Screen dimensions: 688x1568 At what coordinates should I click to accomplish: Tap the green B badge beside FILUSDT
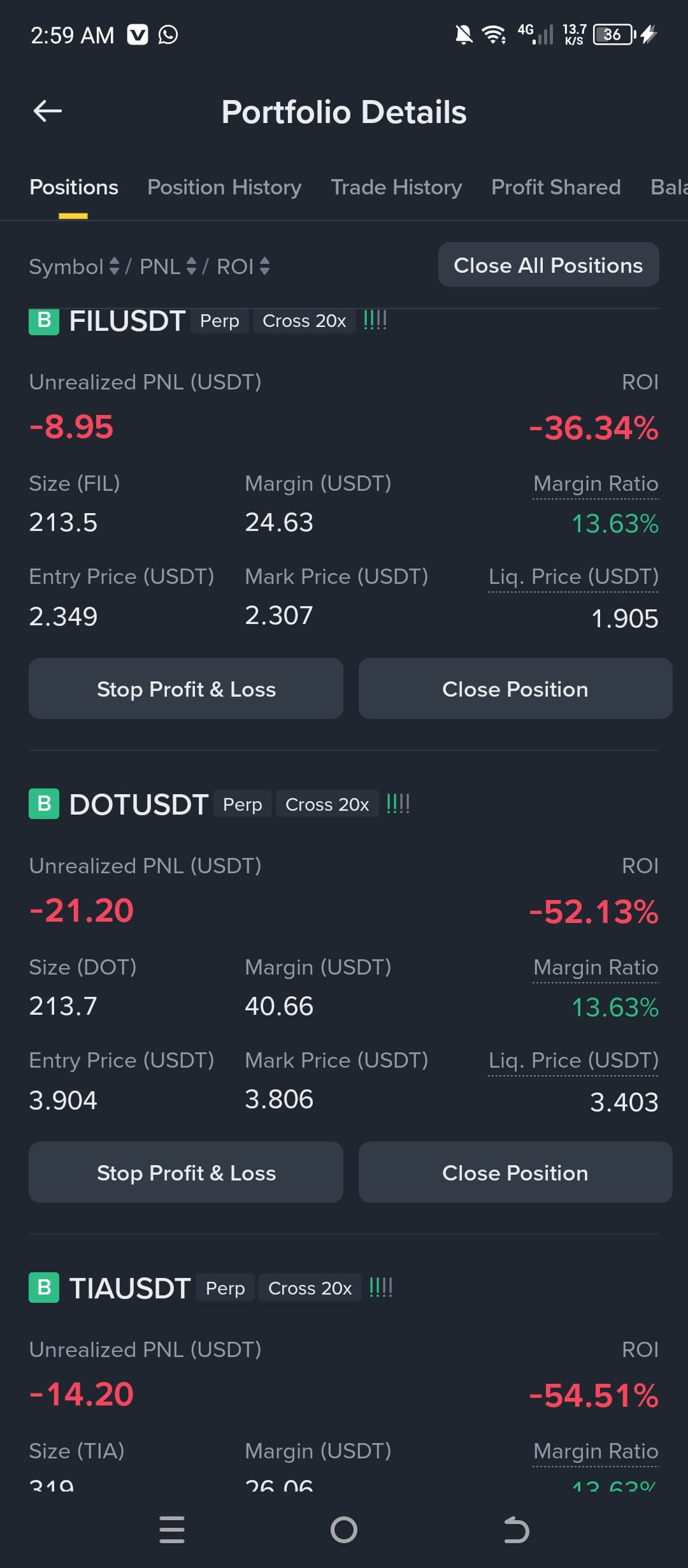[x=44, y=321]
